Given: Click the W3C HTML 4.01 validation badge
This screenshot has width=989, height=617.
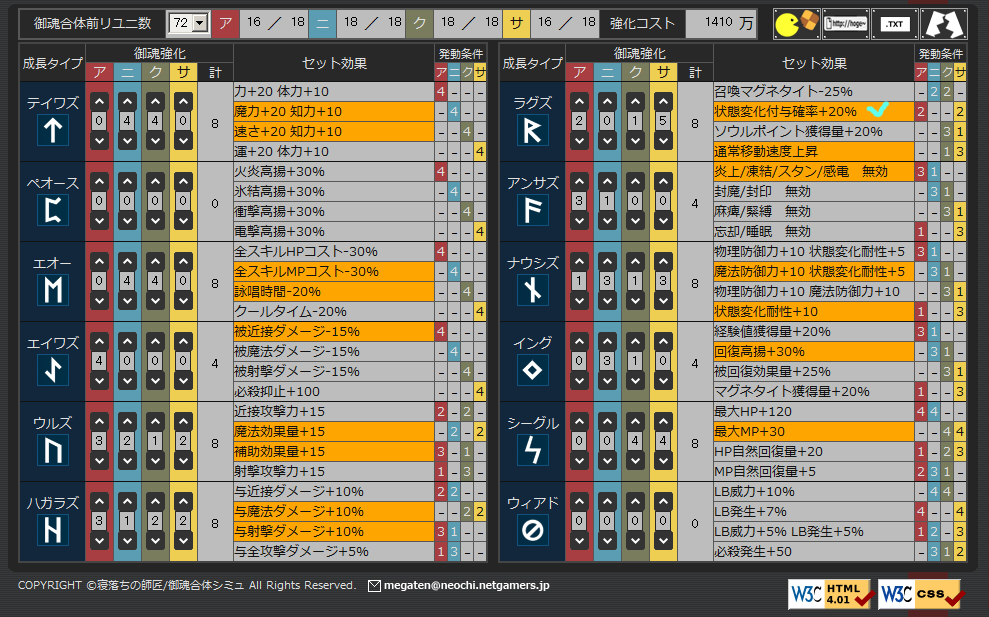Looking at the screenshot, I should 830,593.
